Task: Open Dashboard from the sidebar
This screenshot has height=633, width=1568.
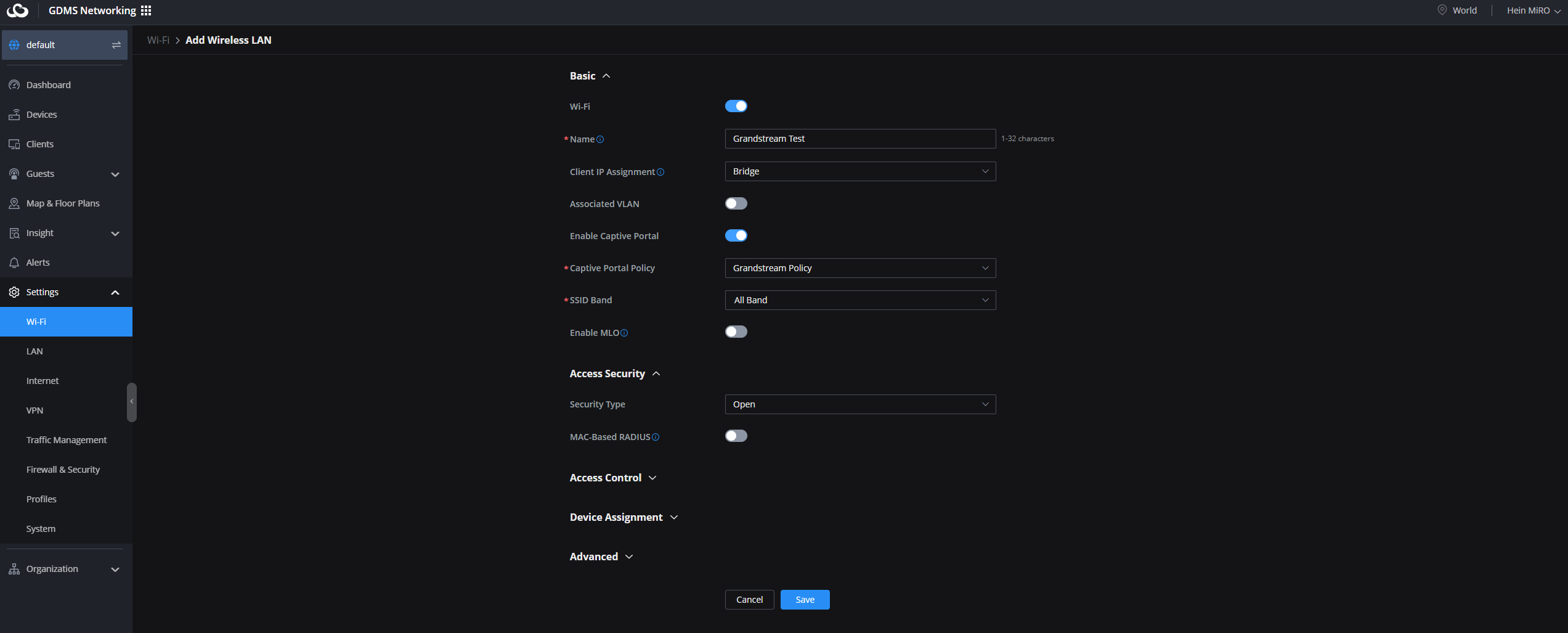Action: tap(48, 85)
